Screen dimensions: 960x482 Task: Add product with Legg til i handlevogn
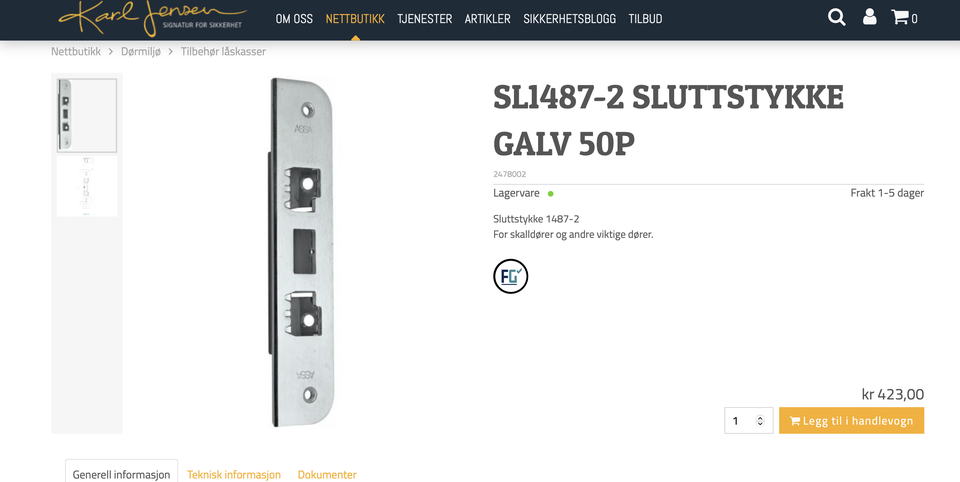[x=851, y=421]
